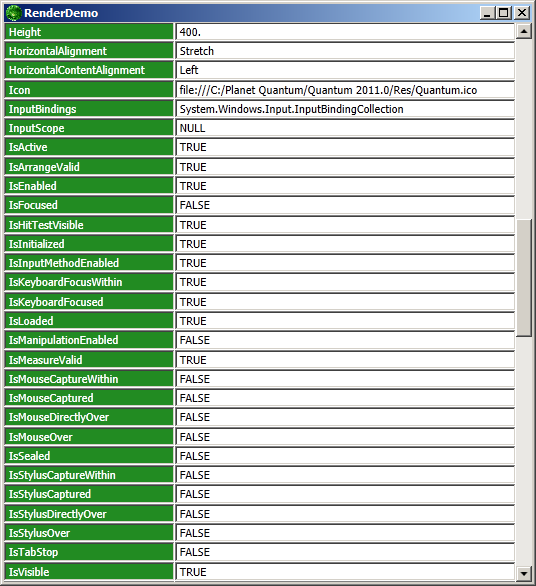Select the InputBindings value field

tap(345, 109)
